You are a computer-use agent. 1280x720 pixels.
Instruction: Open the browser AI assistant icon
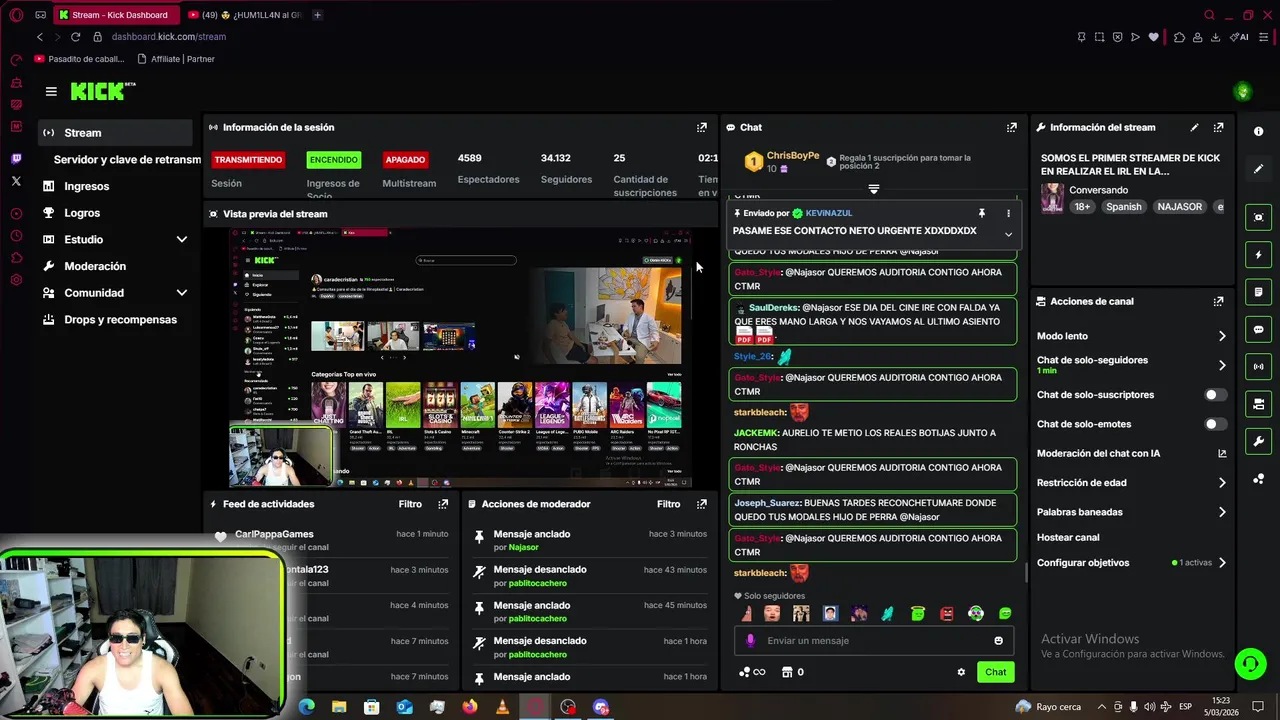pyautogui.click(x=1241, y=37)
